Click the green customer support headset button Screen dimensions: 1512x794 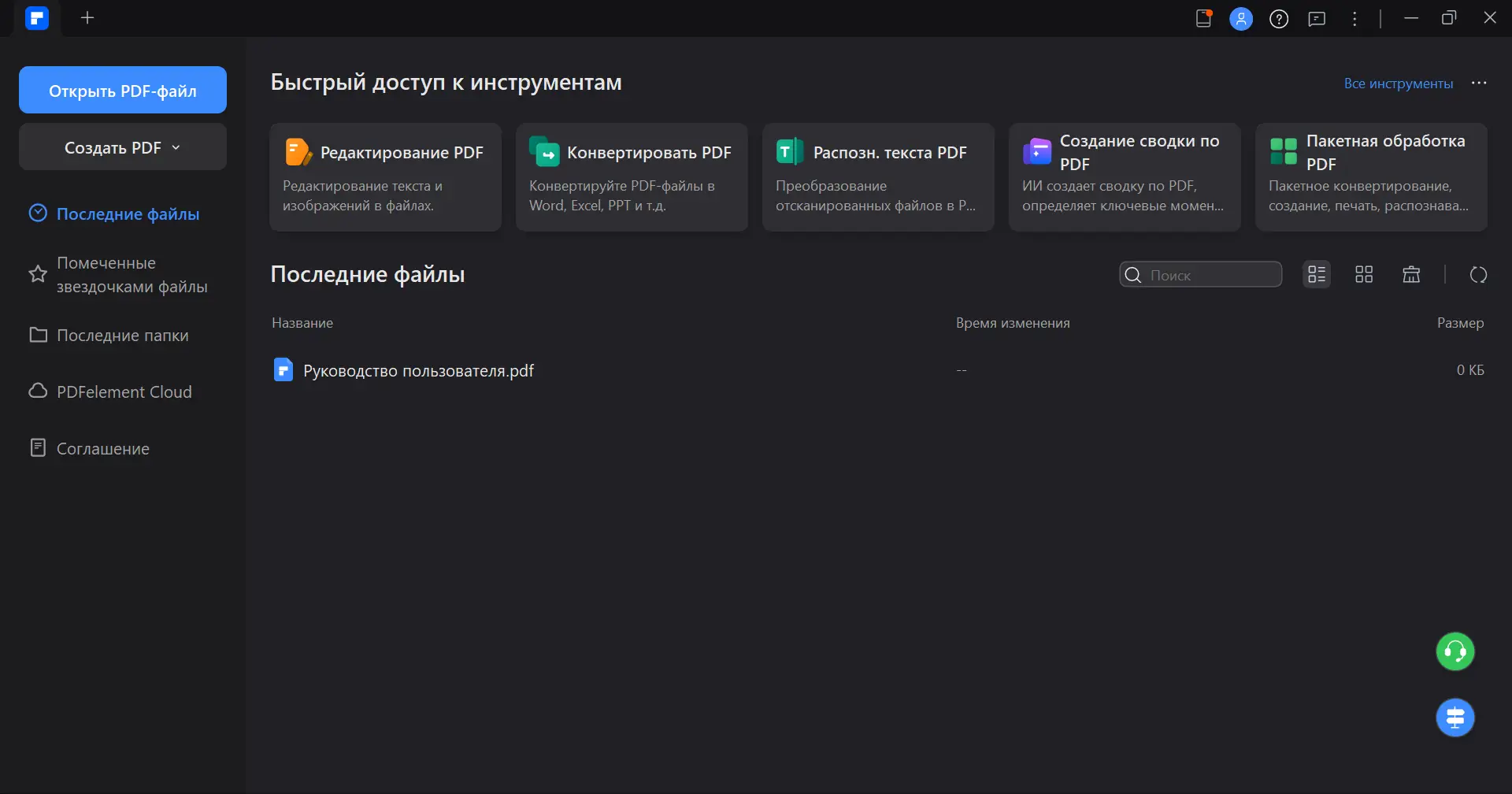point(1455,652)
